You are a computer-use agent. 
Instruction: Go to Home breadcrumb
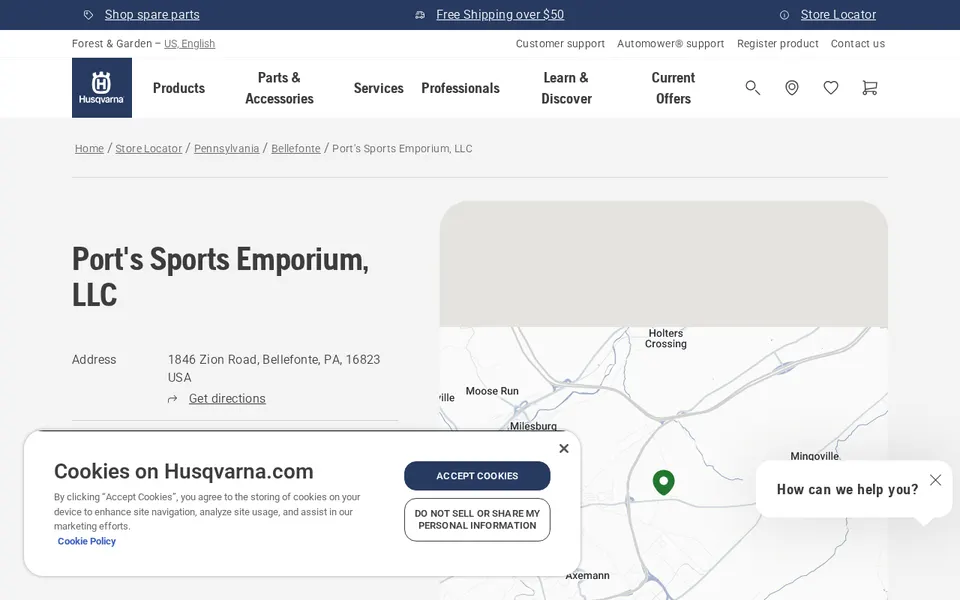[x=89, y=148]
